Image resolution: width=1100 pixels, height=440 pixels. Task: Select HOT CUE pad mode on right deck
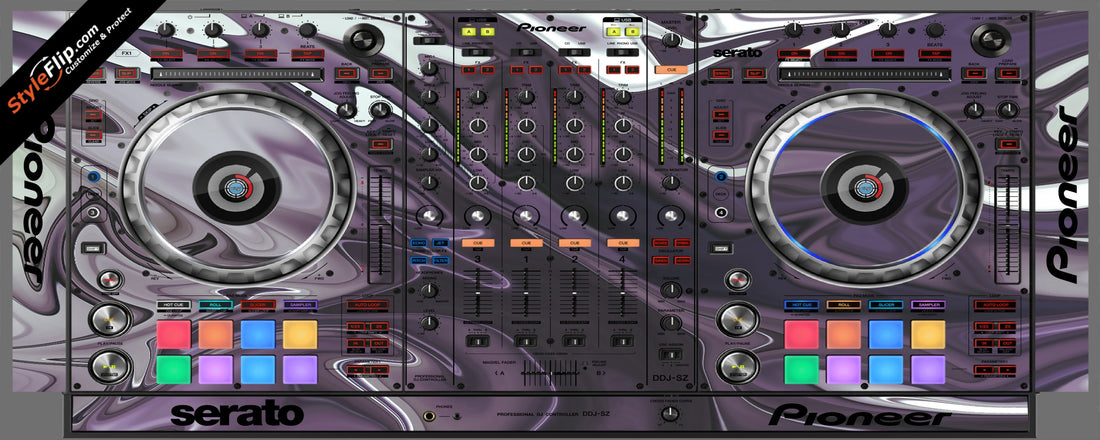click(x=801, y=305)
